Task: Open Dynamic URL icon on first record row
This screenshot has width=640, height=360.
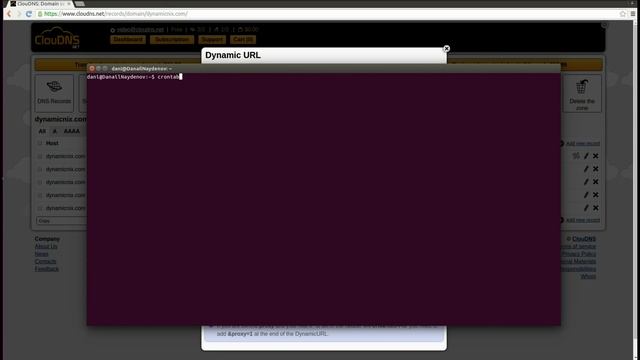Action: coord(576,156)
